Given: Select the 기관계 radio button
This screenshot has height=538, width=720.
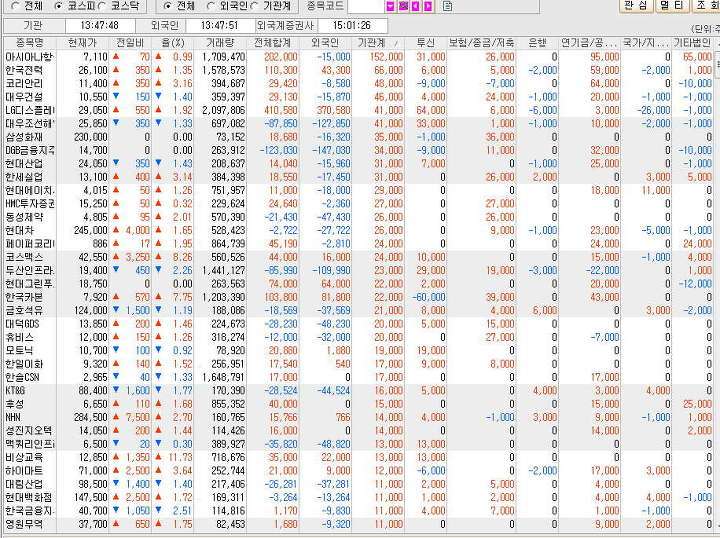Looking at the screenshot, I should pos(254,6).
